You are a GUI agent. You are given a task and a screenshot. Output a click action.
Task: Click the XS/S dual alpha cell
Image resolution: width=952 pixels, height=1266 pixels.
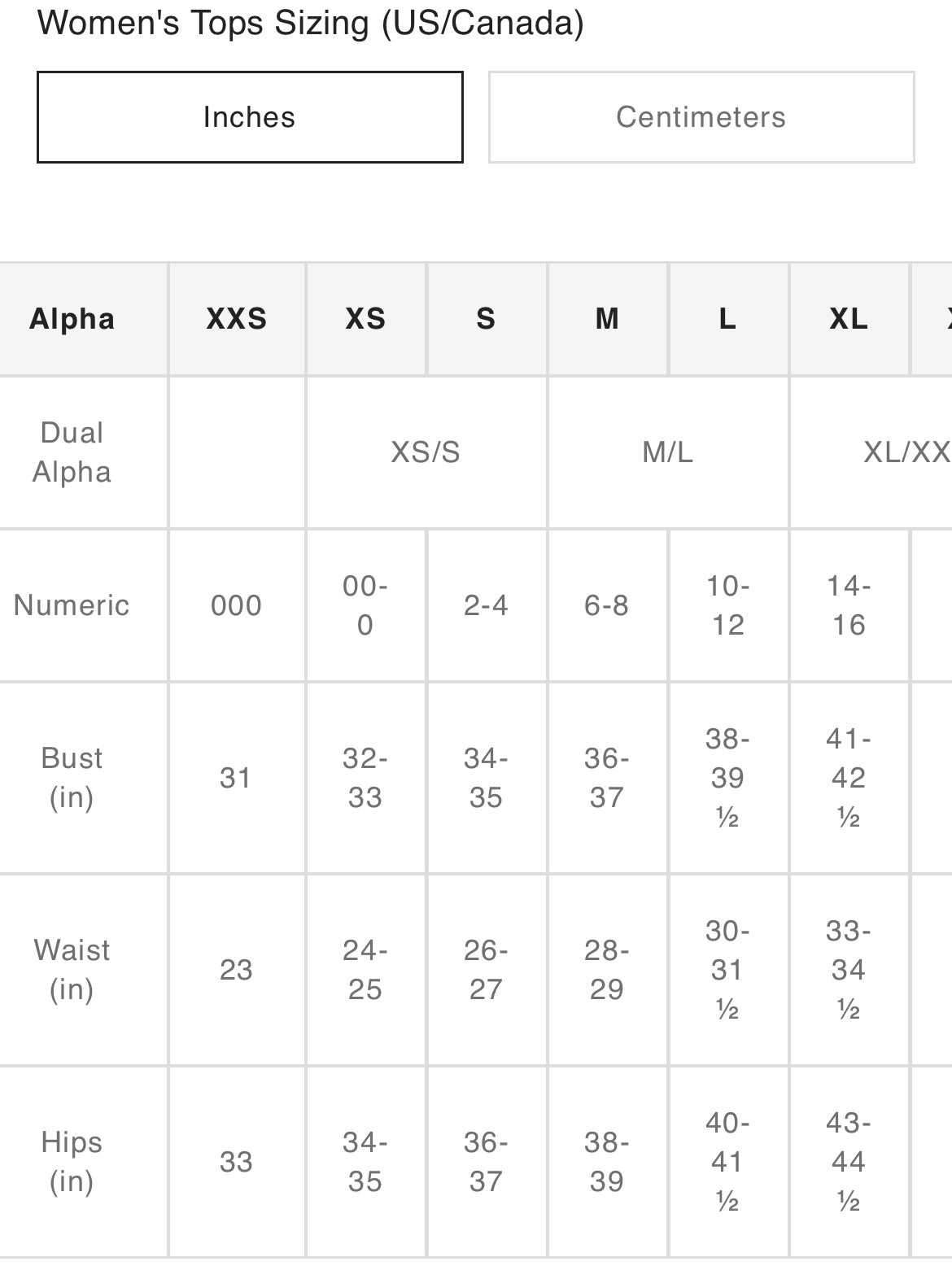(x=426, y=452)
